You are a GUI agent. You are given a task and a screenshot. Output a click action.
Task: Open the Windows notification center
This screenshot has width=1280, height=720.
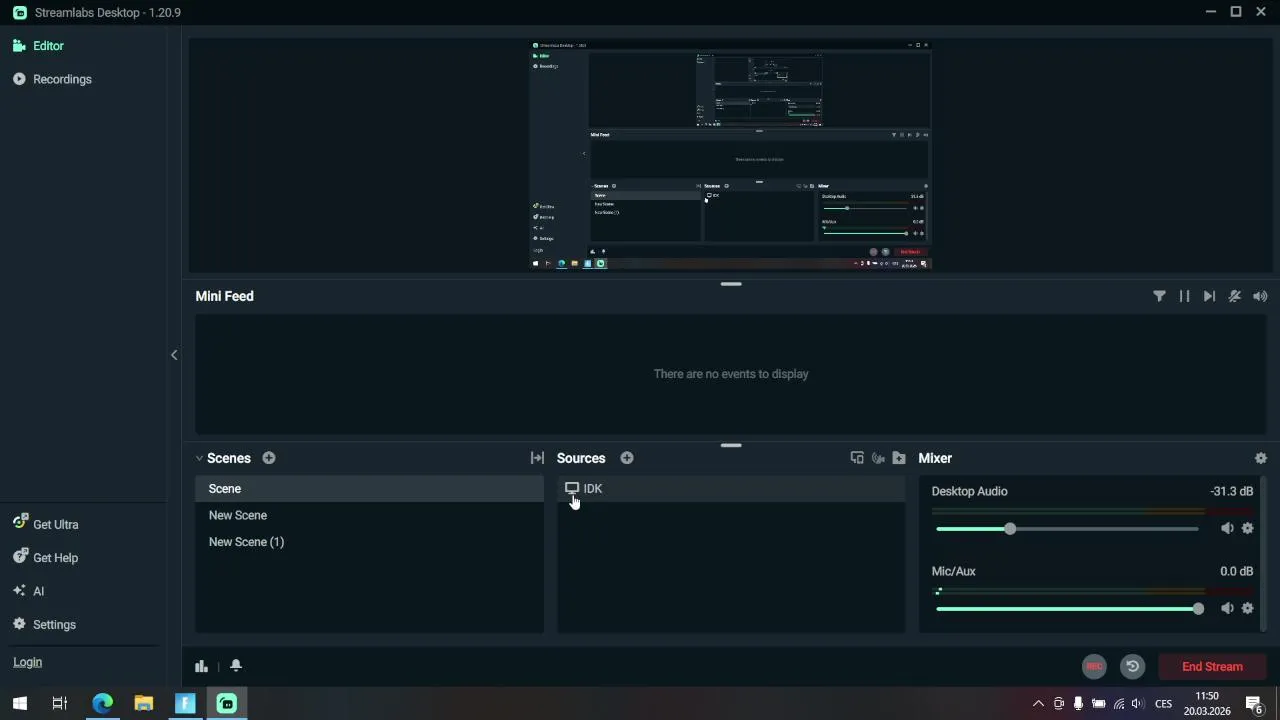coord(1254,704)
